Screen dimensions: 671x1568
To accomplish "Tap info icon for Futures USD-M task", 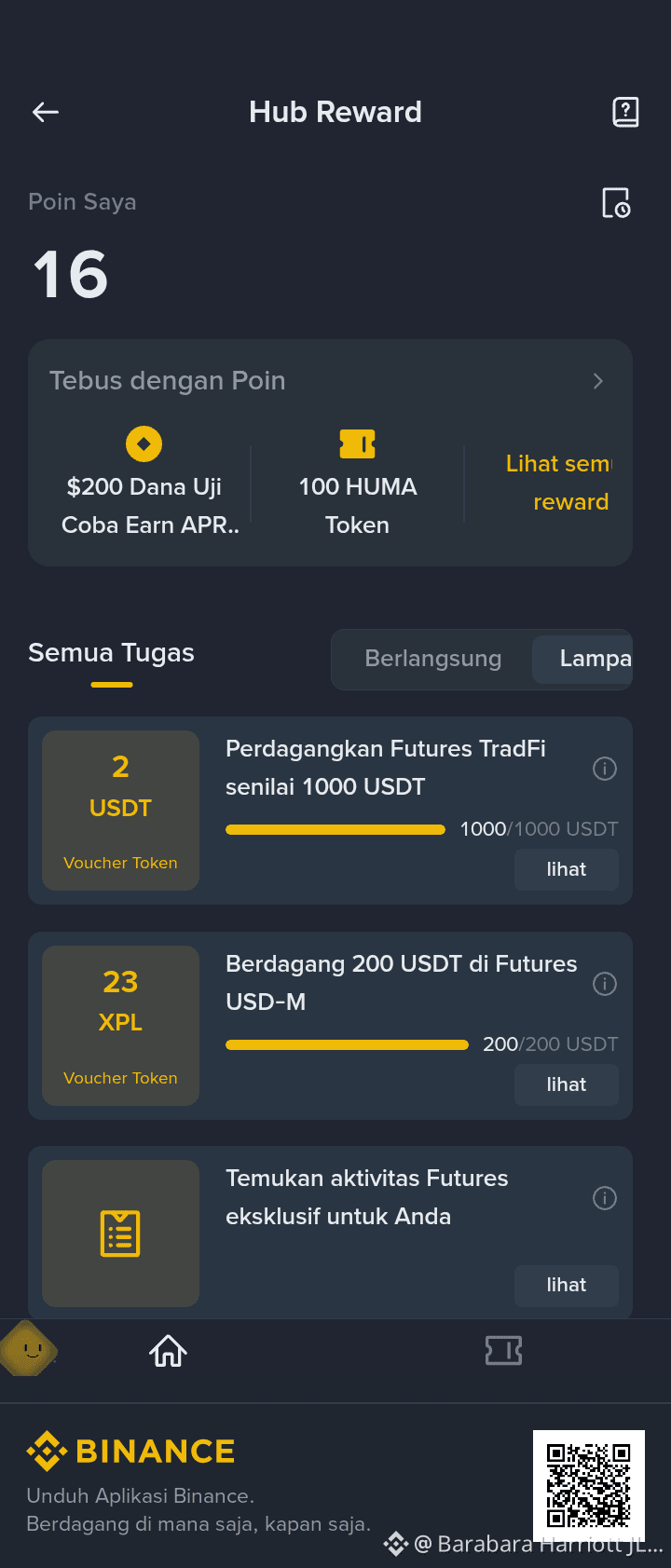I will [605, 984].
